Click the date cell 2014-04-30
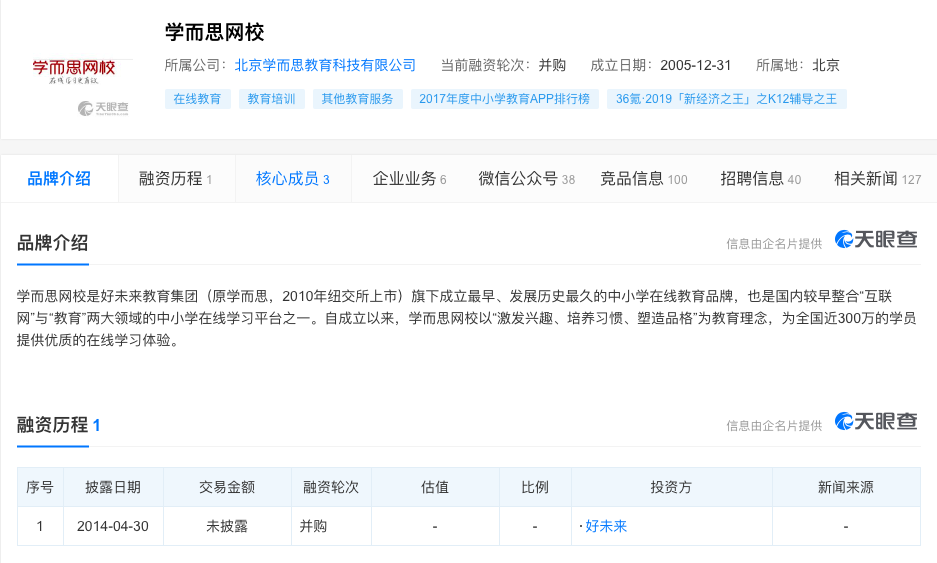937x563 pixels. 113,526
